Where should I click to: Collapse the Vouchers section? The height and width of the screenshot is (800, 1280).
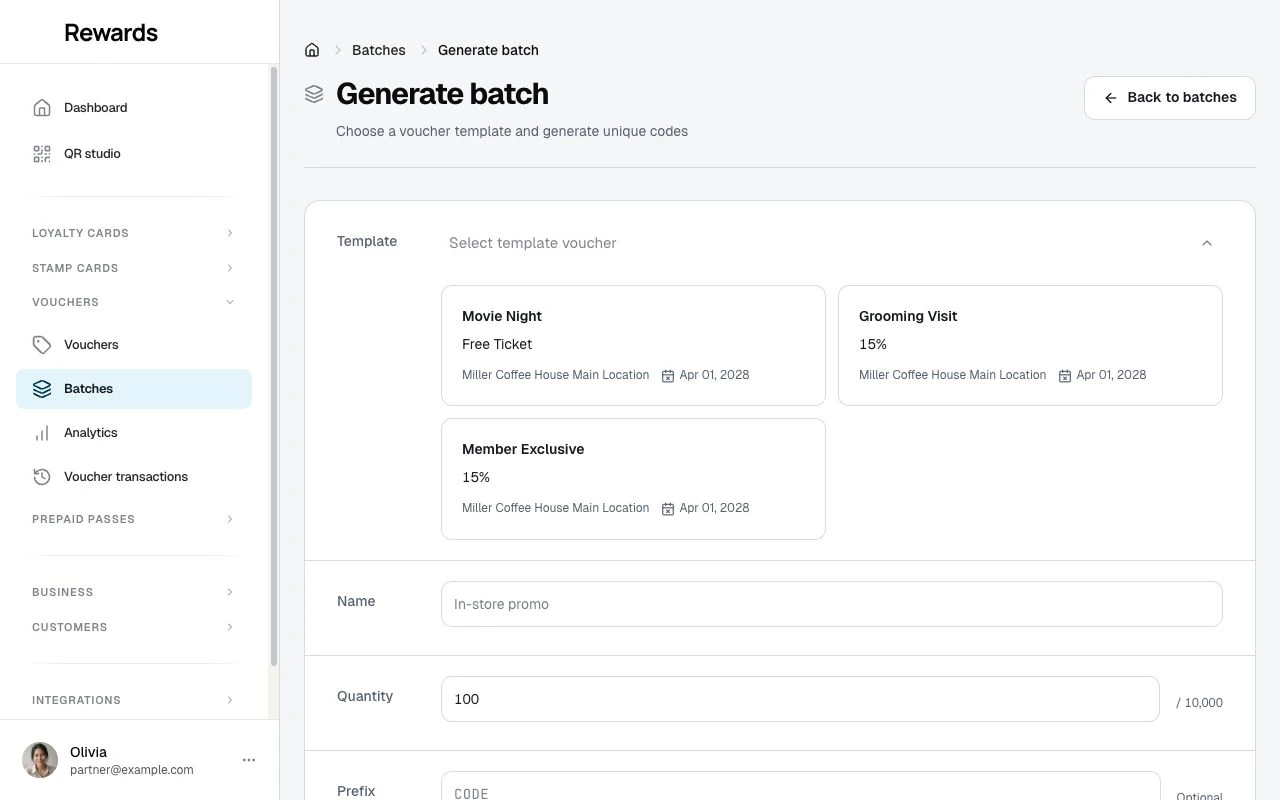134,302
